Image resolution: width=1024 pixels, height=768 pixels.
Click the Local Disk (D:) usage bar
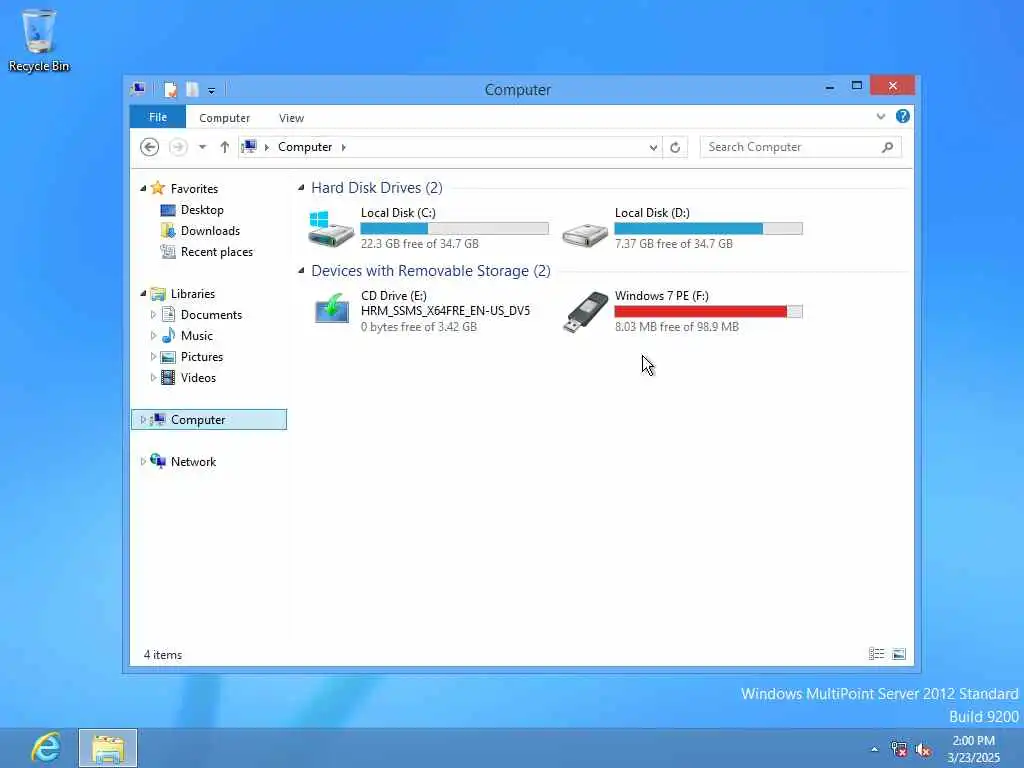coord(709,229)
